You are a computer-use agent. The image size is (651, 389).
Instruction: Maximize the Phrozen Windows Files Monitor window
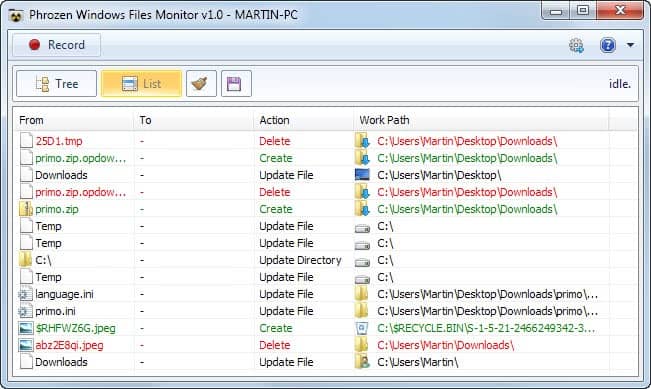583,10
